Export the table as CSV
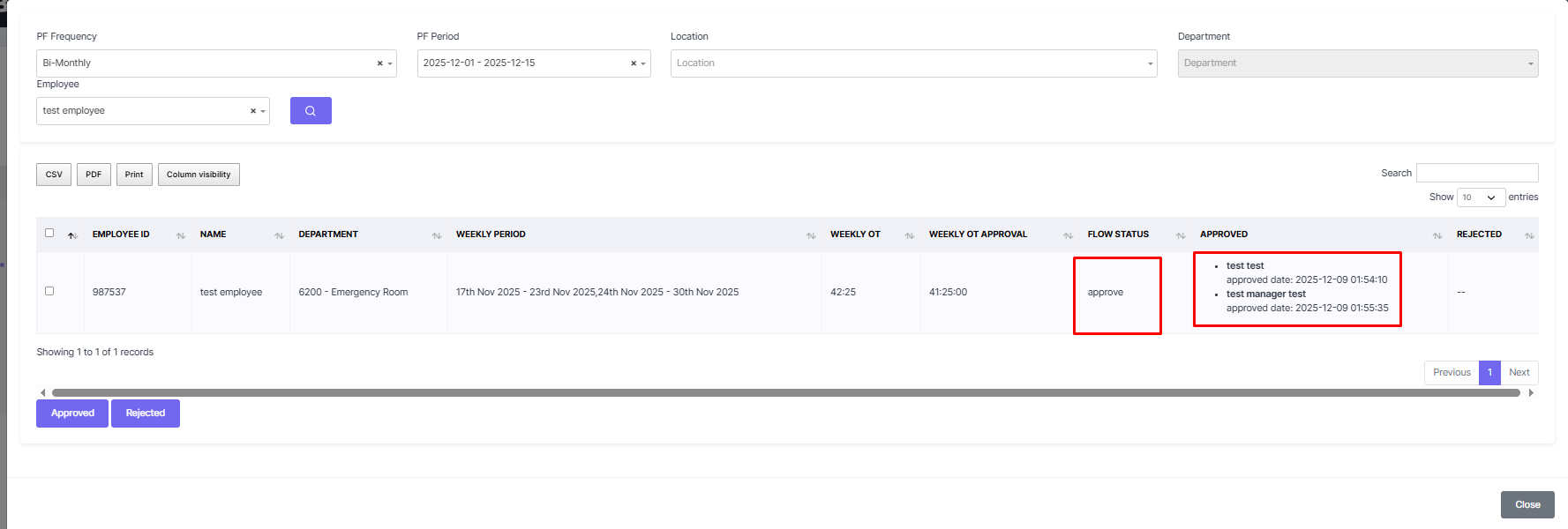The height and width of the screenshot is (529, 1568). [x=54, y=175]
